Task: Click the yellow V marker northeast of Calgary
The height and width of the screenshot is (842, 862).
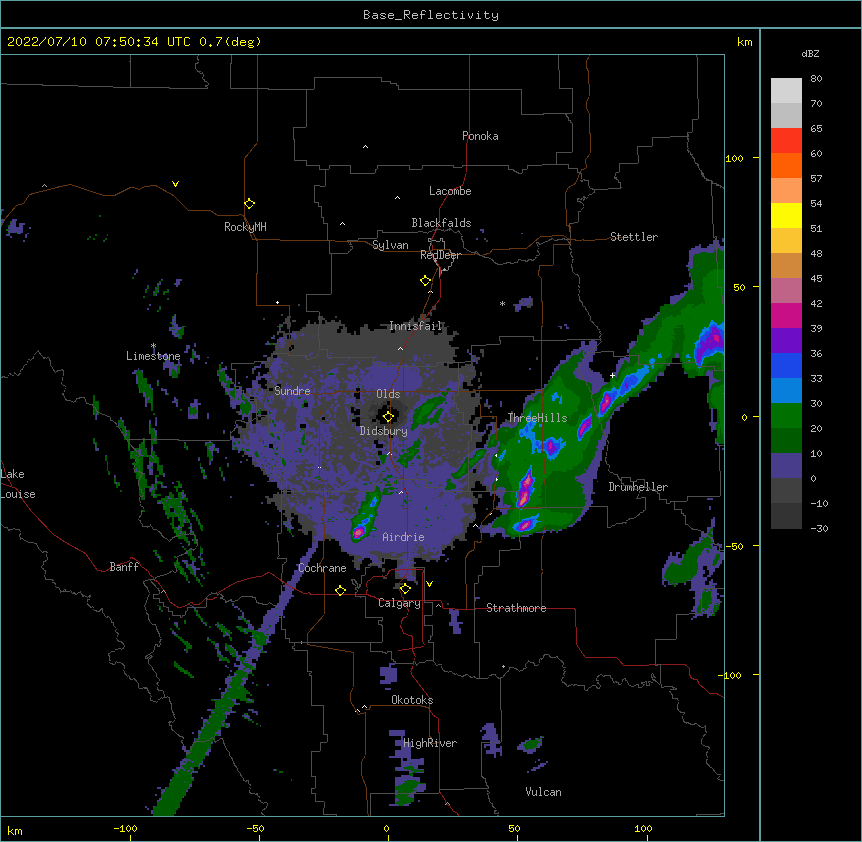Action: [429, 584]
